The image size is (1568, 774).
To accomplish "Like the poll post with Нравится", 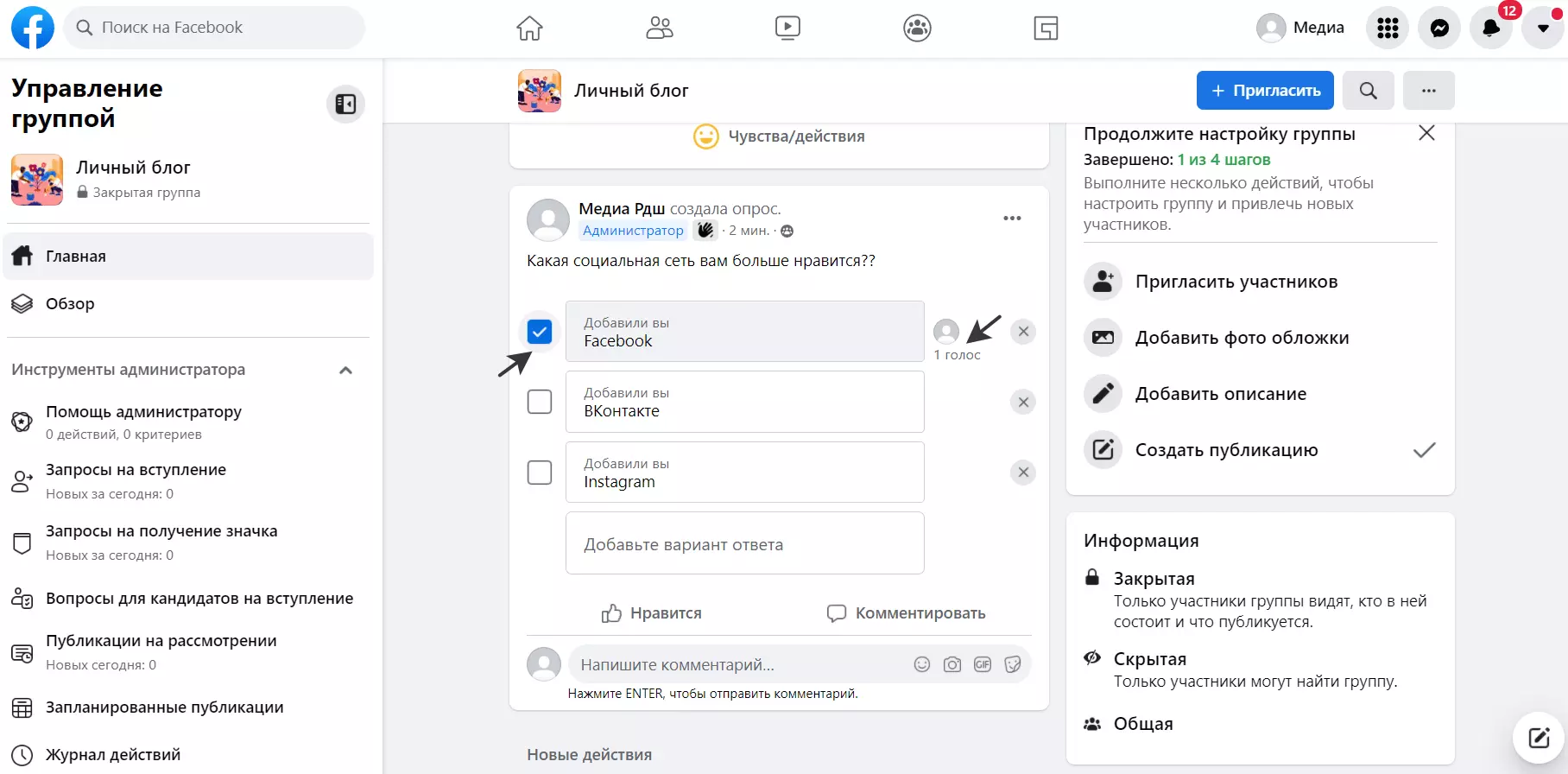I will [x=652, y=613].
